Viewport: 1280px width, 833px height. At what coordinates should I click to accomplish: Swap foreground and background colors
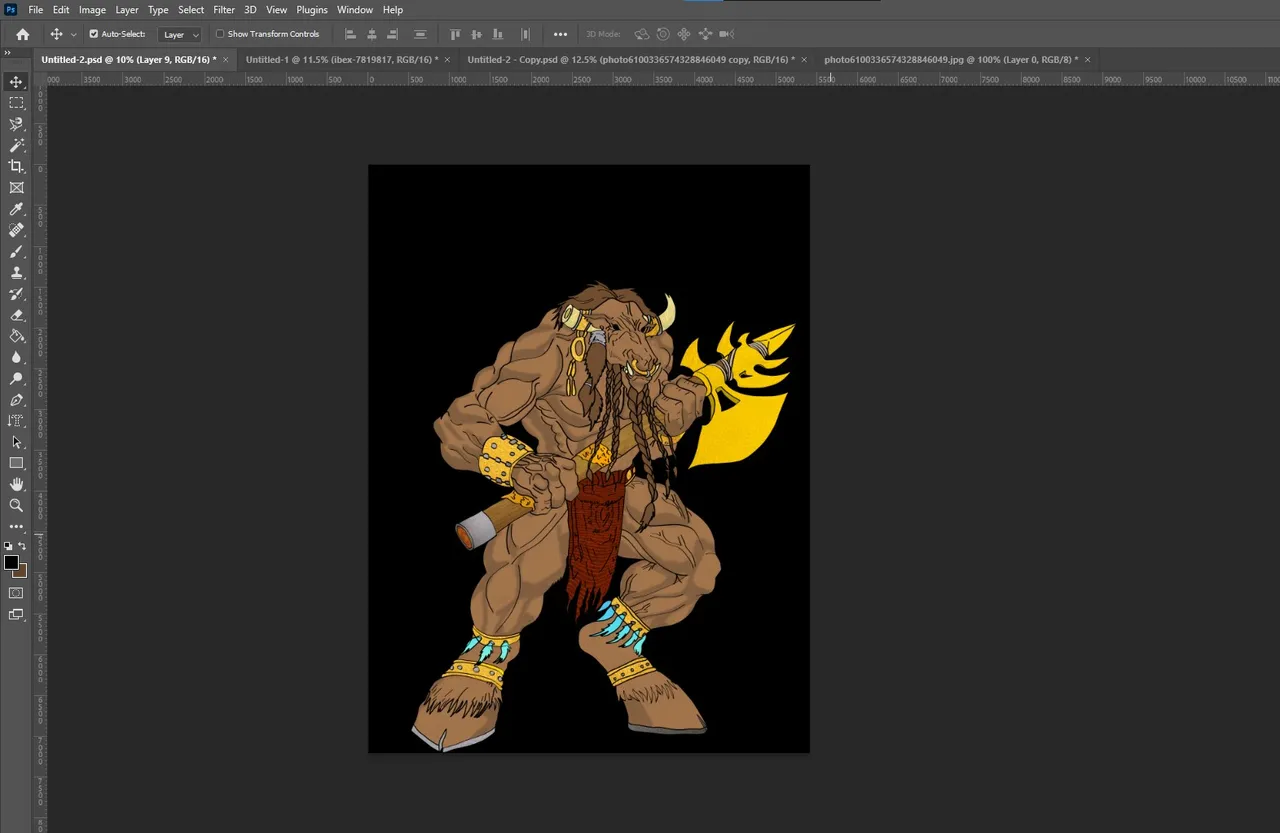[22, 546]
